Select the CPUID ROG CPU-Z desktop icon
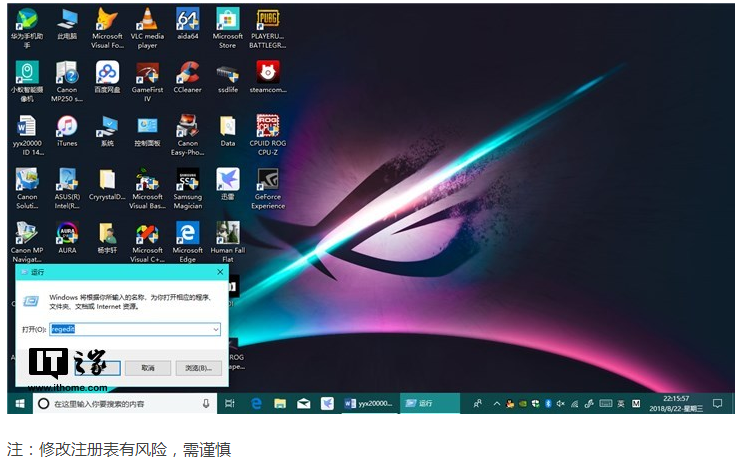 click(267, 135)
